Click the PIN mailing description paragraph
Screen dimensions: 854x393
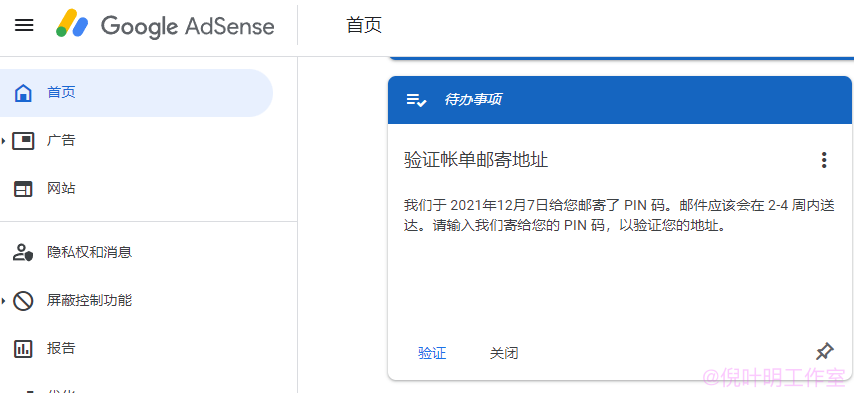619,216
